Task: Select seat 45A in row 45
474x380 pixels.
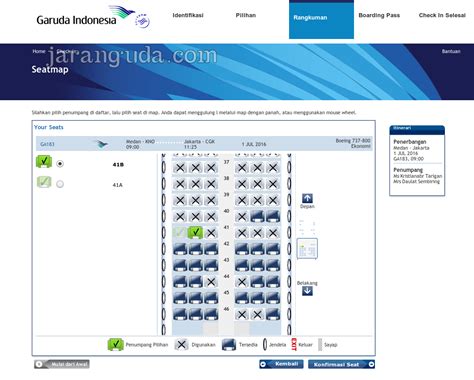Action: click(180, 298)
